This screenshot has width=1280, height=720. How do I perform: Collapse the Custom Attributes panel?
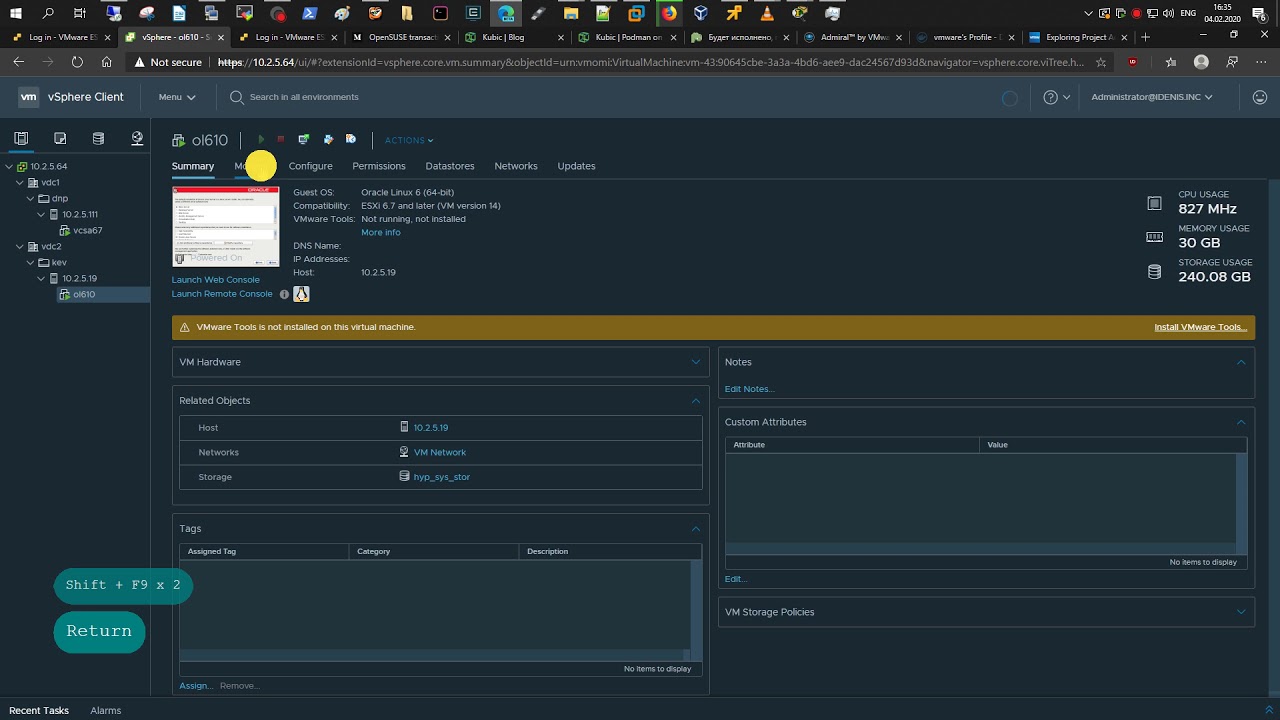click(1241, 422)
